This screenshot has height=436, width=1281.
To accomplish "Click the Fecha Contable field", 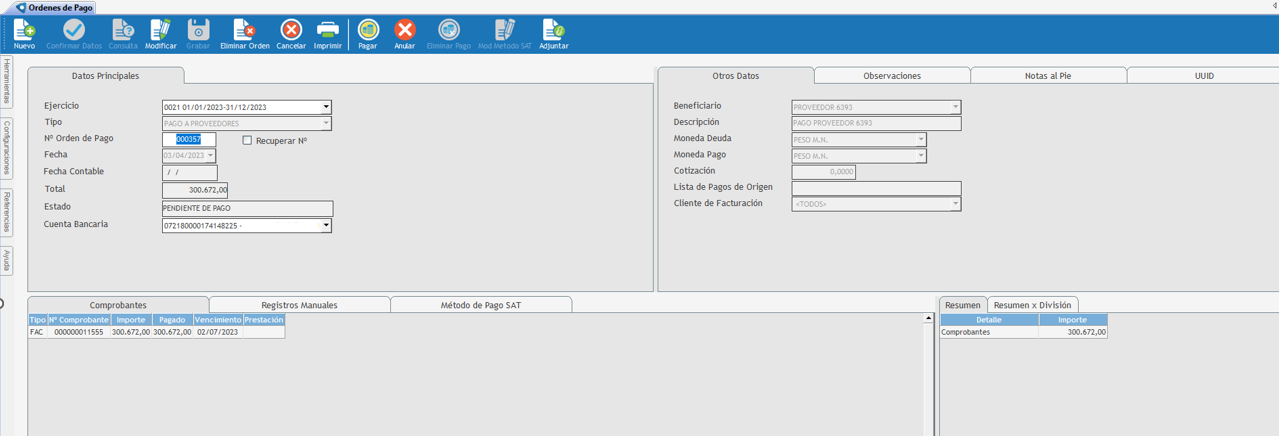I will 189,173.
